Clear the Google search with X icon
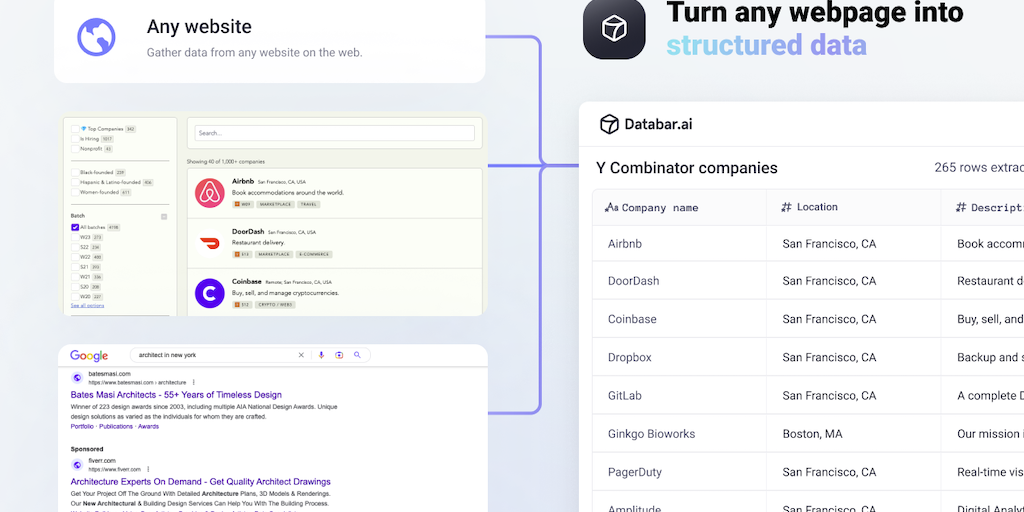 tap(301, 355)
